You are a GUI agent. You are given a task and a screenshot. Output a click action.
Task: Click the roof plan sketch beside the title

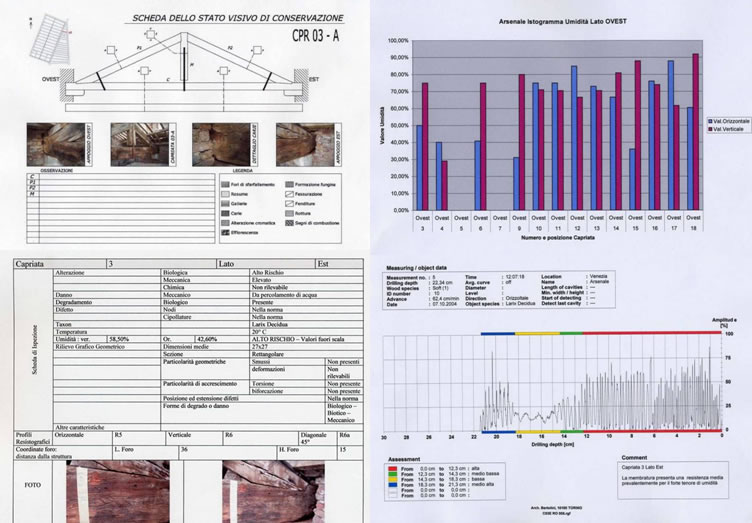[x=50, y=39]
